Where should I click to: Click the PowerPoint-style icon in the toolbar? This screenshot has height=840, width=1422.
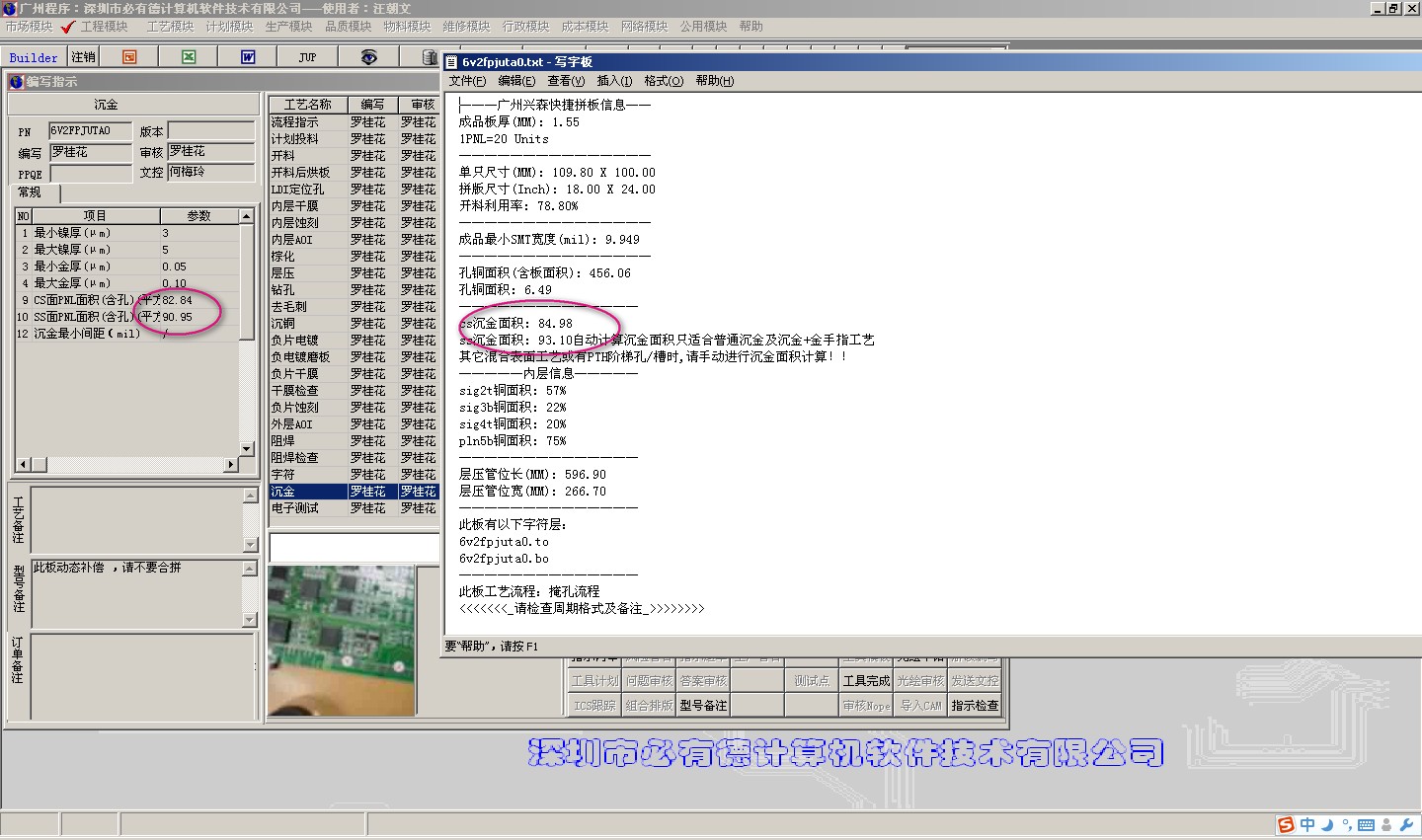(x=129, y=57)
